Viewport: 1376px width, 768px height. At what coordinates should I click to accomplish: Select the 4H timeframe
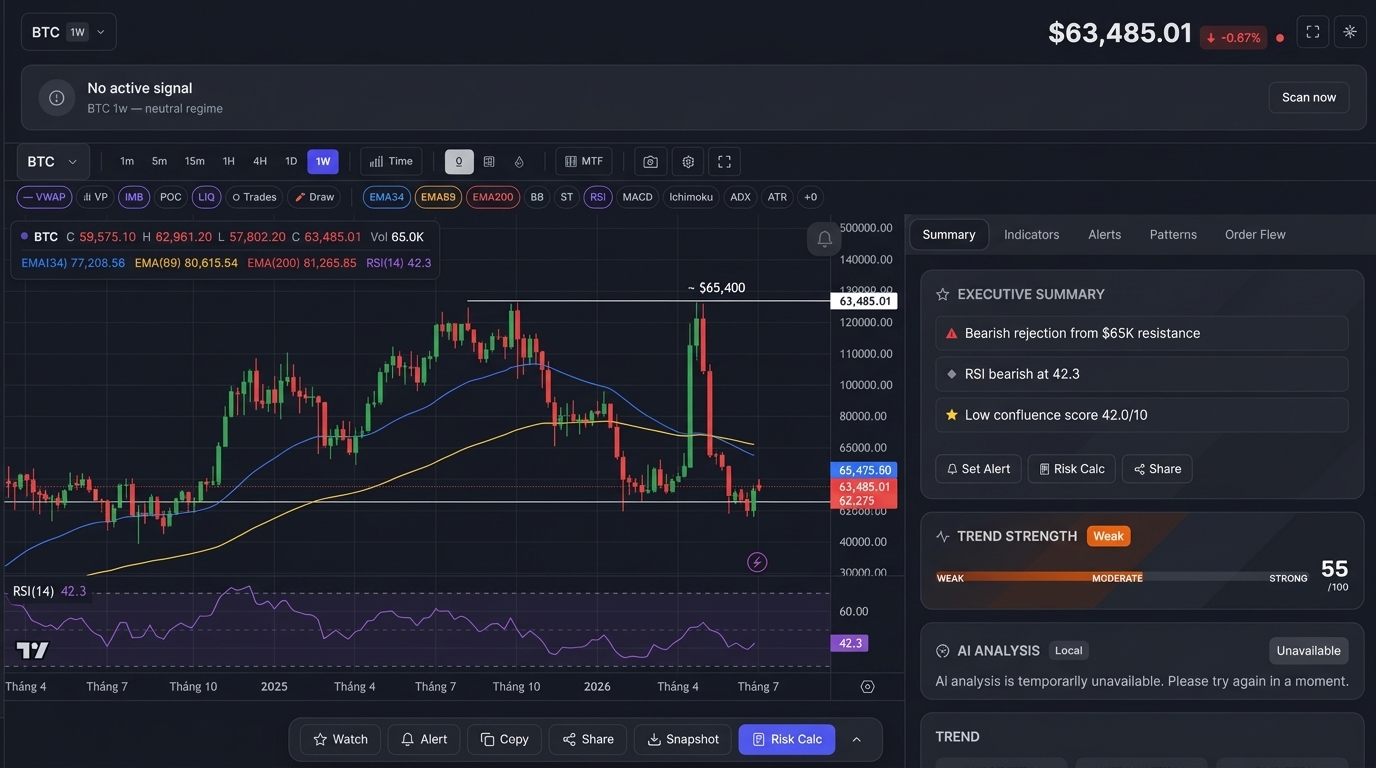tap(260, 162)
